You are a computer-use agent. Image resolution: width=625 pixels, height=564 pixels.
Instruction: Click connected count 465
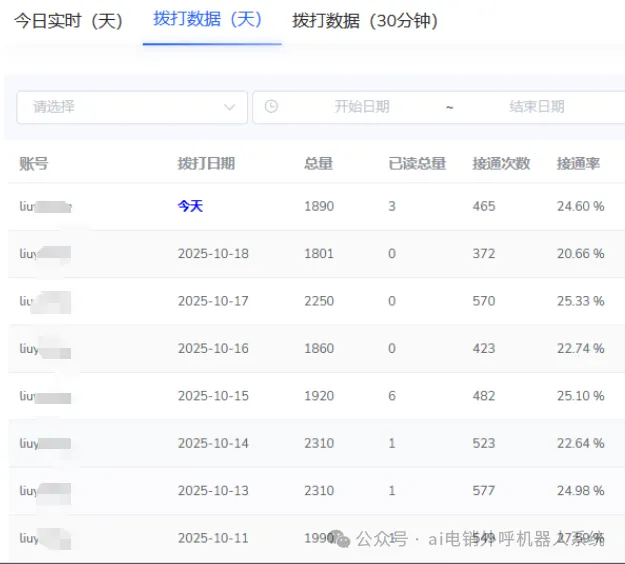point(484,206)
